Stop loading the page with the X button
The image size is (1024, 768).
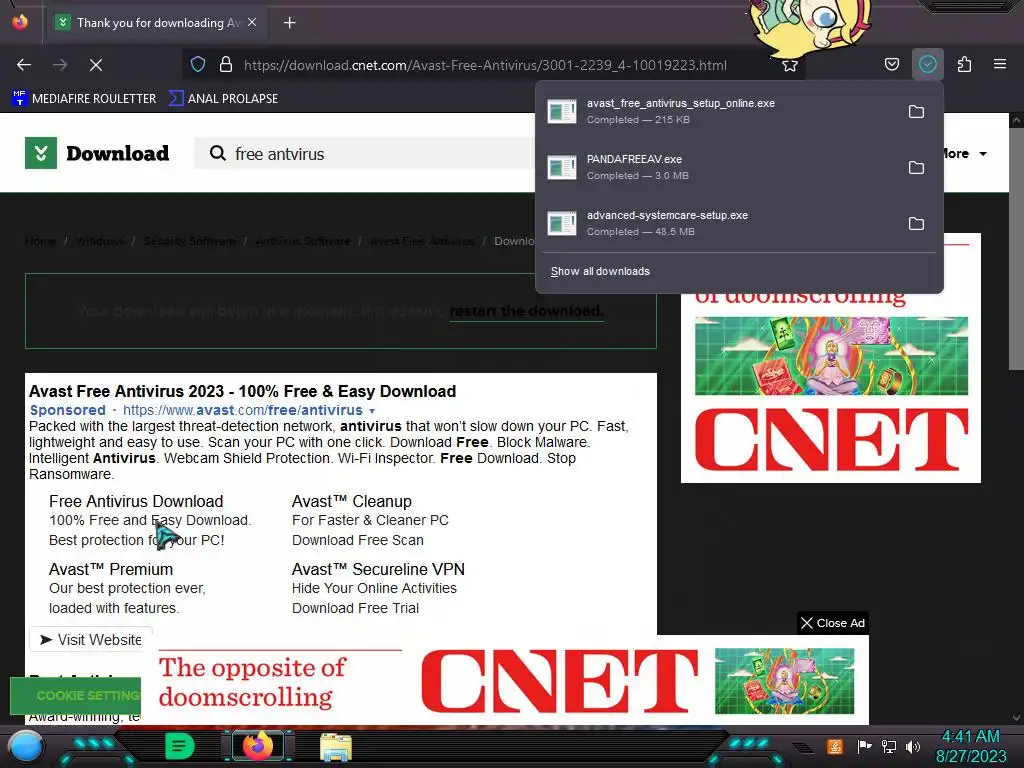95,65
